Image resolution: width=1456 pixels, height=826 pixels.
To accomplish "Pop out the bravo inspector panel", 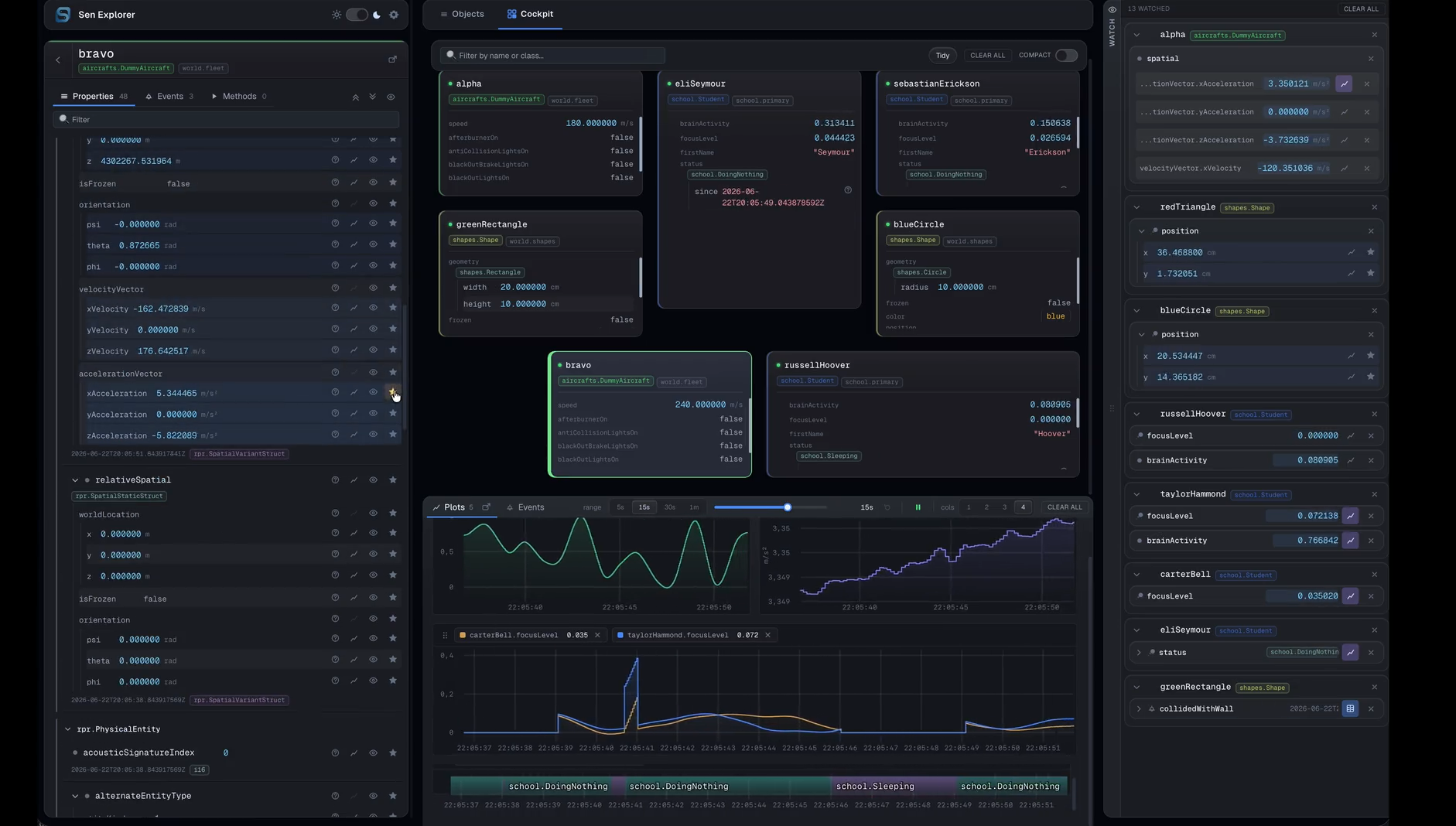I will pos(392,60).
